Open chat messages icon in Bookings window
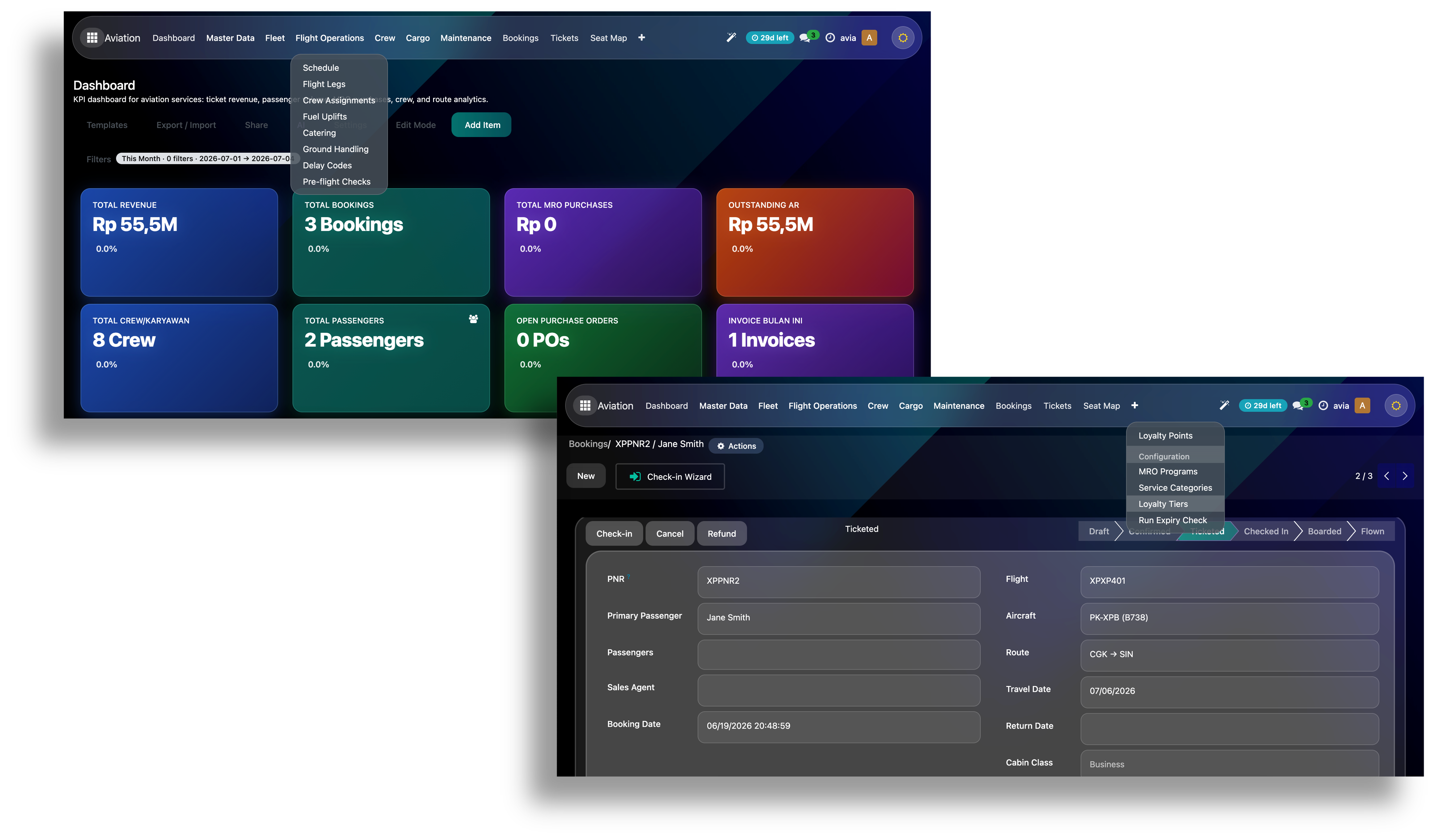The image size is (1435, 840). [1298, 406]
